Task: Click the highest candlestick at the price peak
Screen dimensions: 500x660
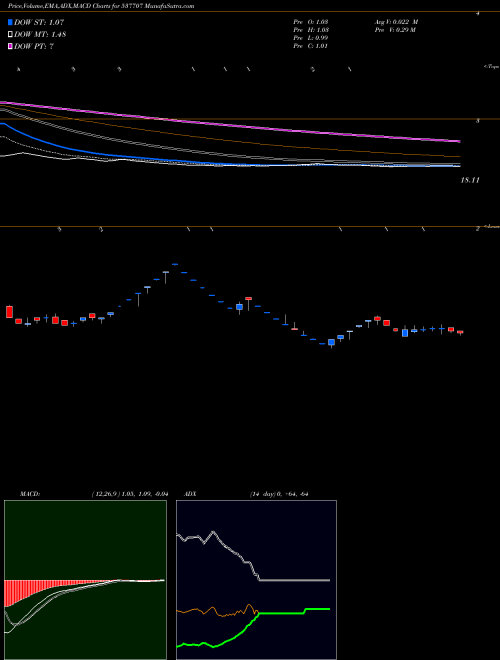Action: [x=175, y=264]
